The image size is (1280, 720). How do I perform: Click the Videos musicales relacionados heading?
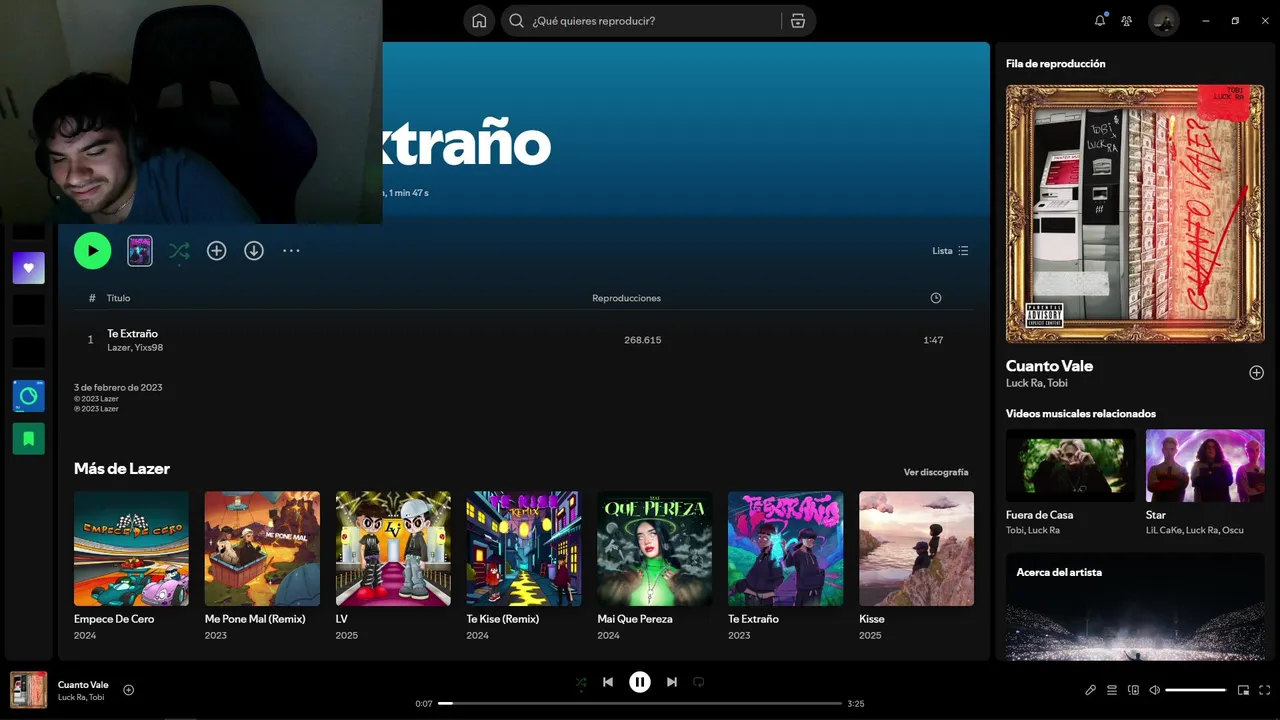tap(1081, 414)
